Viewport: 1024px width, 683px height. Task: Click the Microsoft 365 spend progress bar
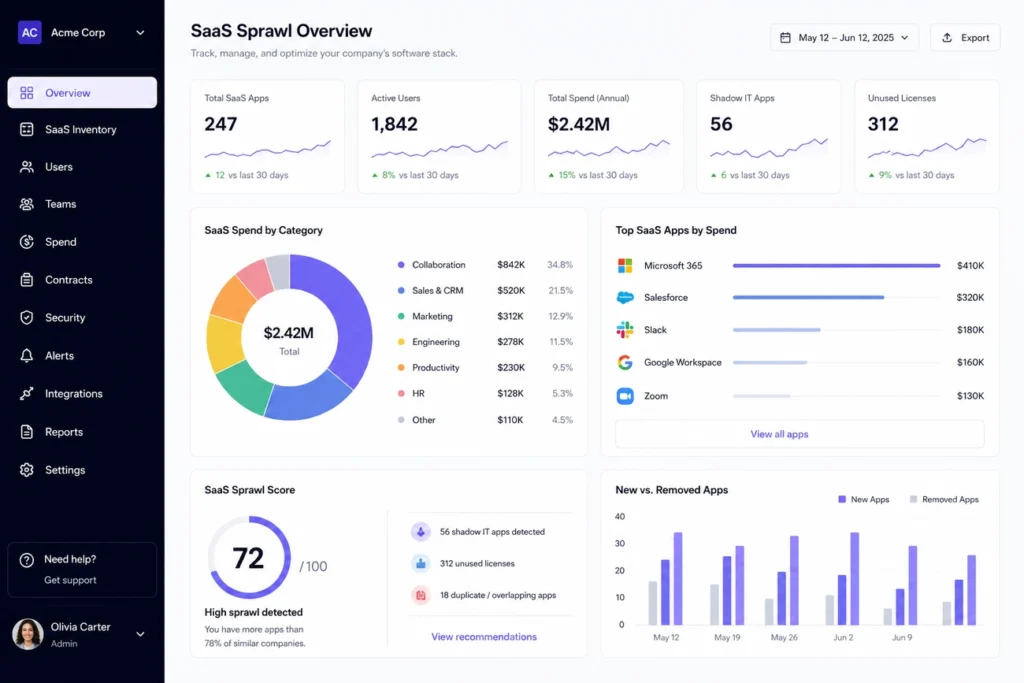pyautogui.click(x=837, y=266)
